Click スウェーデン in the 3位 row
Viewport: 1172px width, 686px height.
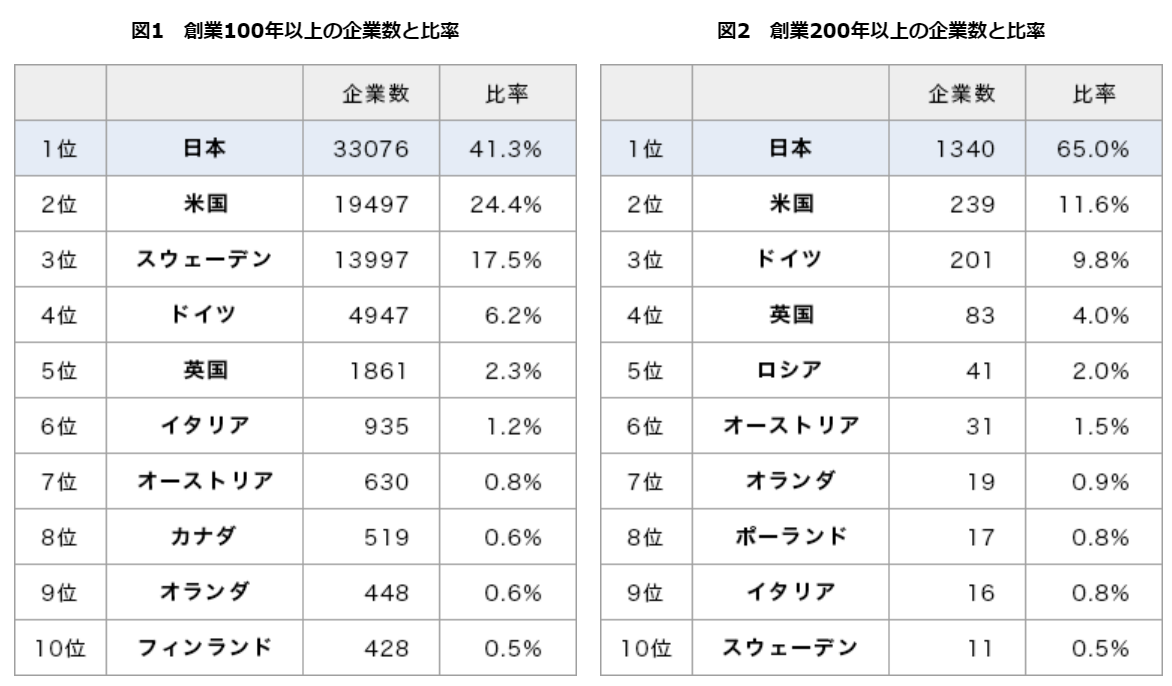pyautogui.click(x=205, y=261)
